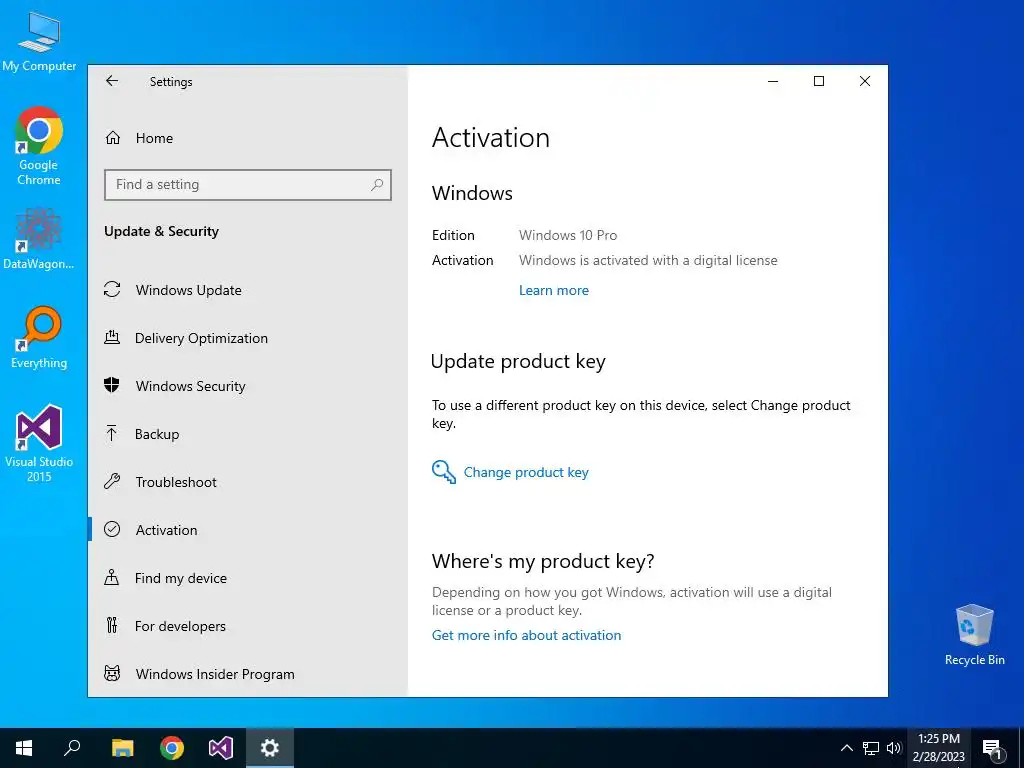Open the Learn more link
This screenshot has width=1024, height=768.
coord(554,291)
